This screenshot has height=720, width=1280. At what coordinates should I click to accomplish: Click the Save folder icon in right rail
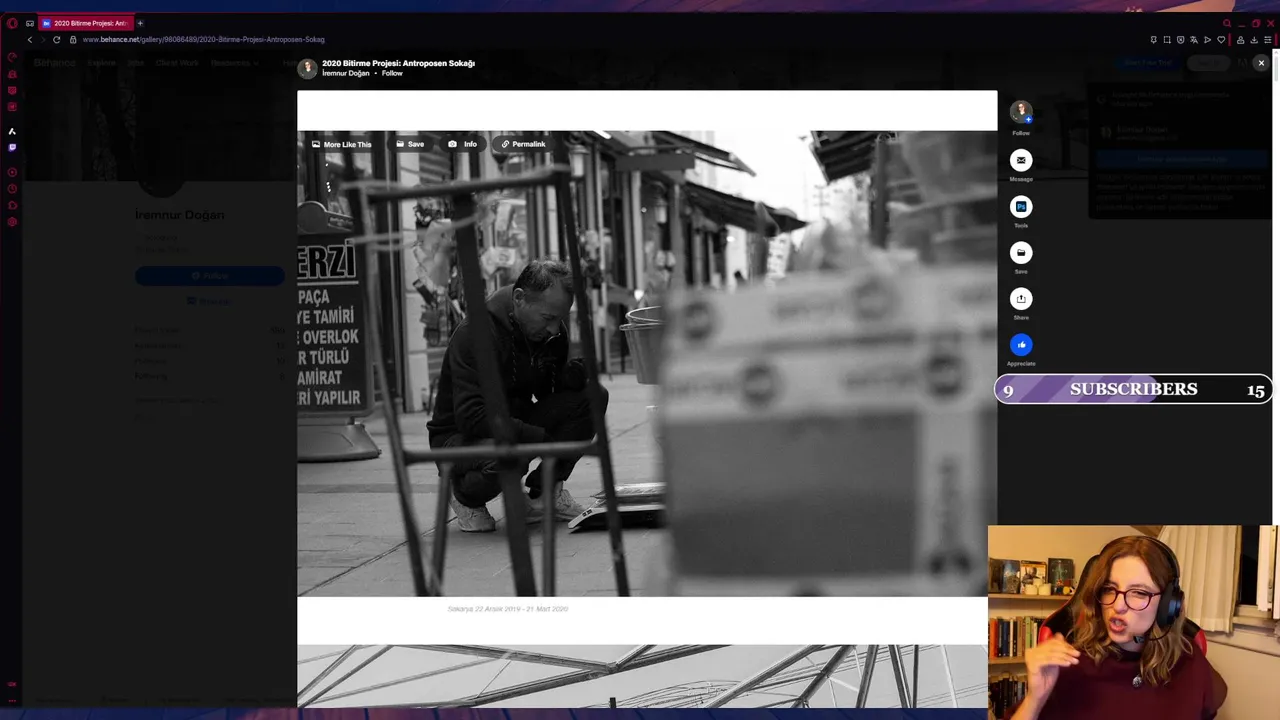(1020, 252)
